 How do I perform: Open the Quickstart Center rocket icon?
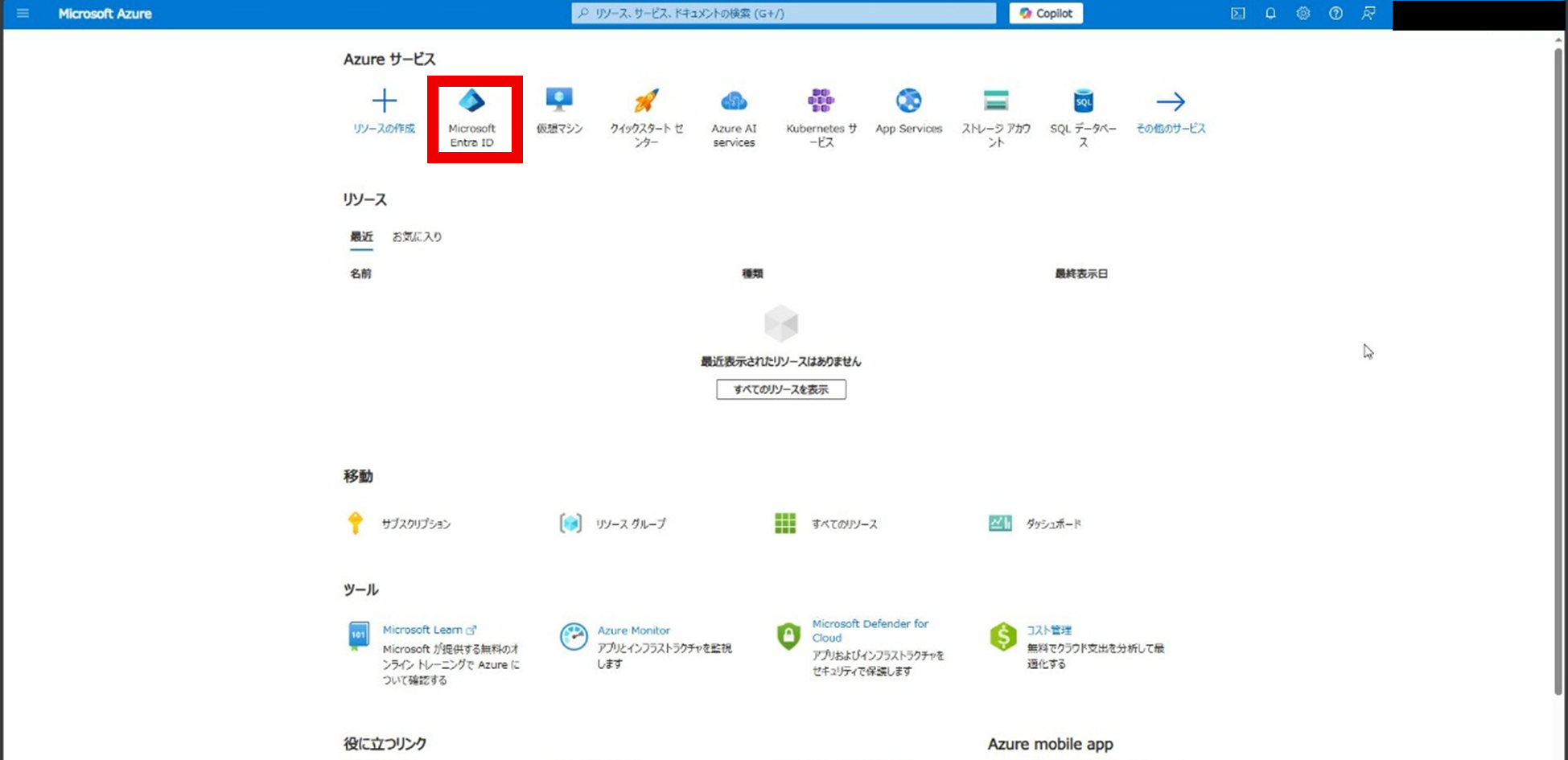pos(646,101)
